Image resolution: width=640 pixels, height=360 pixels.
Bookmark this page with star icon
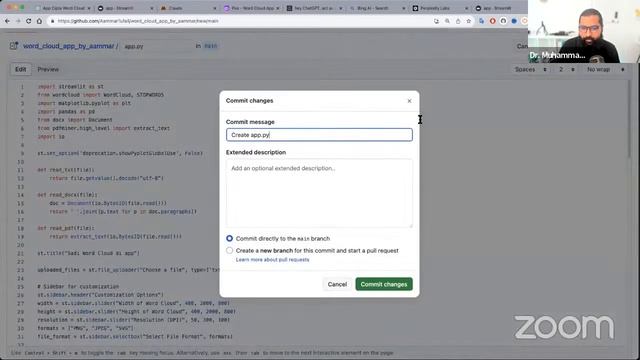(469, 21)
